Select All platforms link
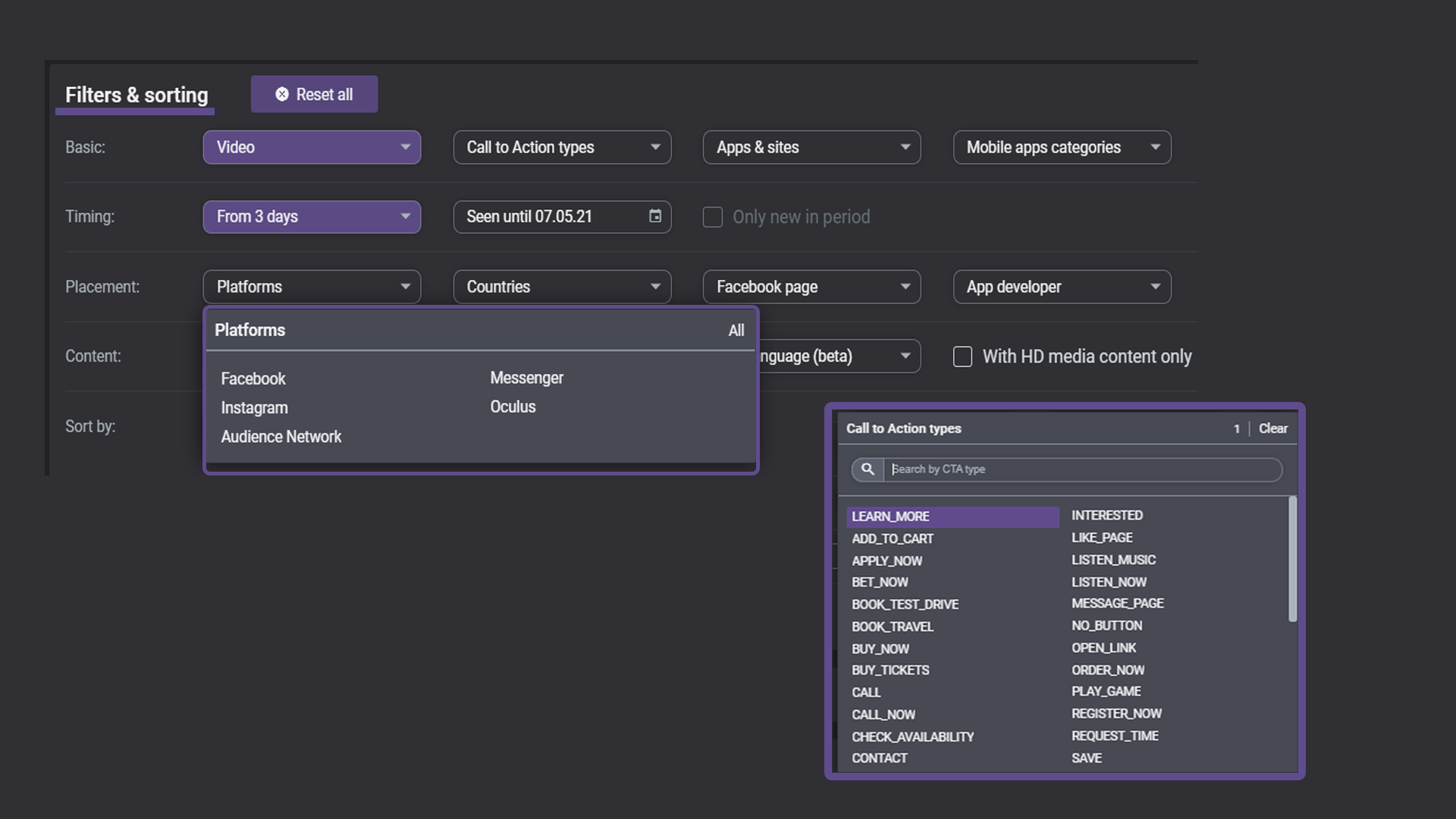The height and width of the screenshot is (819, 1456). [x=736, y=331]
